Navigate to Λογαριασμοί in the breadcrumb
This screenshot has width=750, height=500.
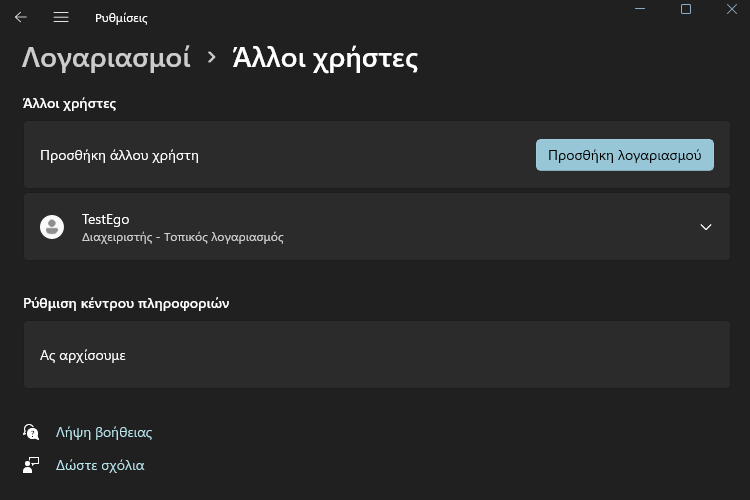pyautogui.click(x=106, y=58)
